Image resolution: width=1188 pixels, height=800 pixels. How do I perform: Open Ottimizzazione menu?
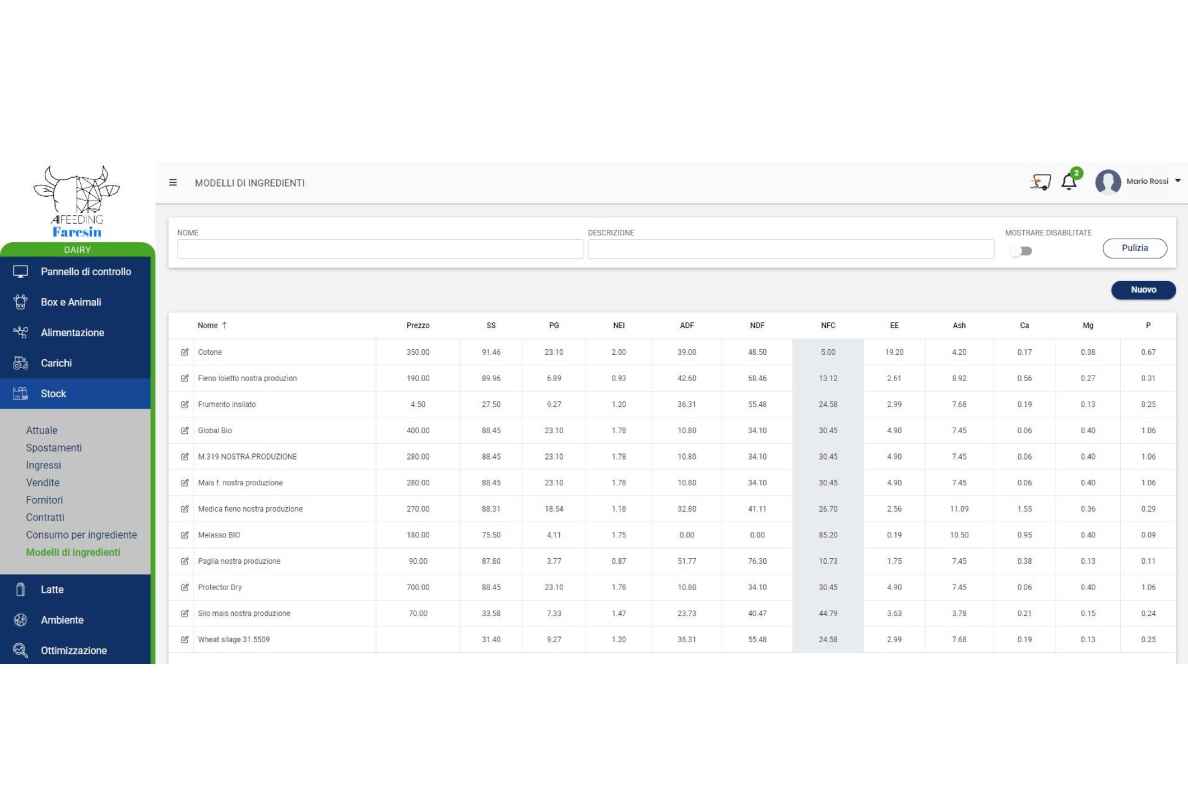[76, 650]
